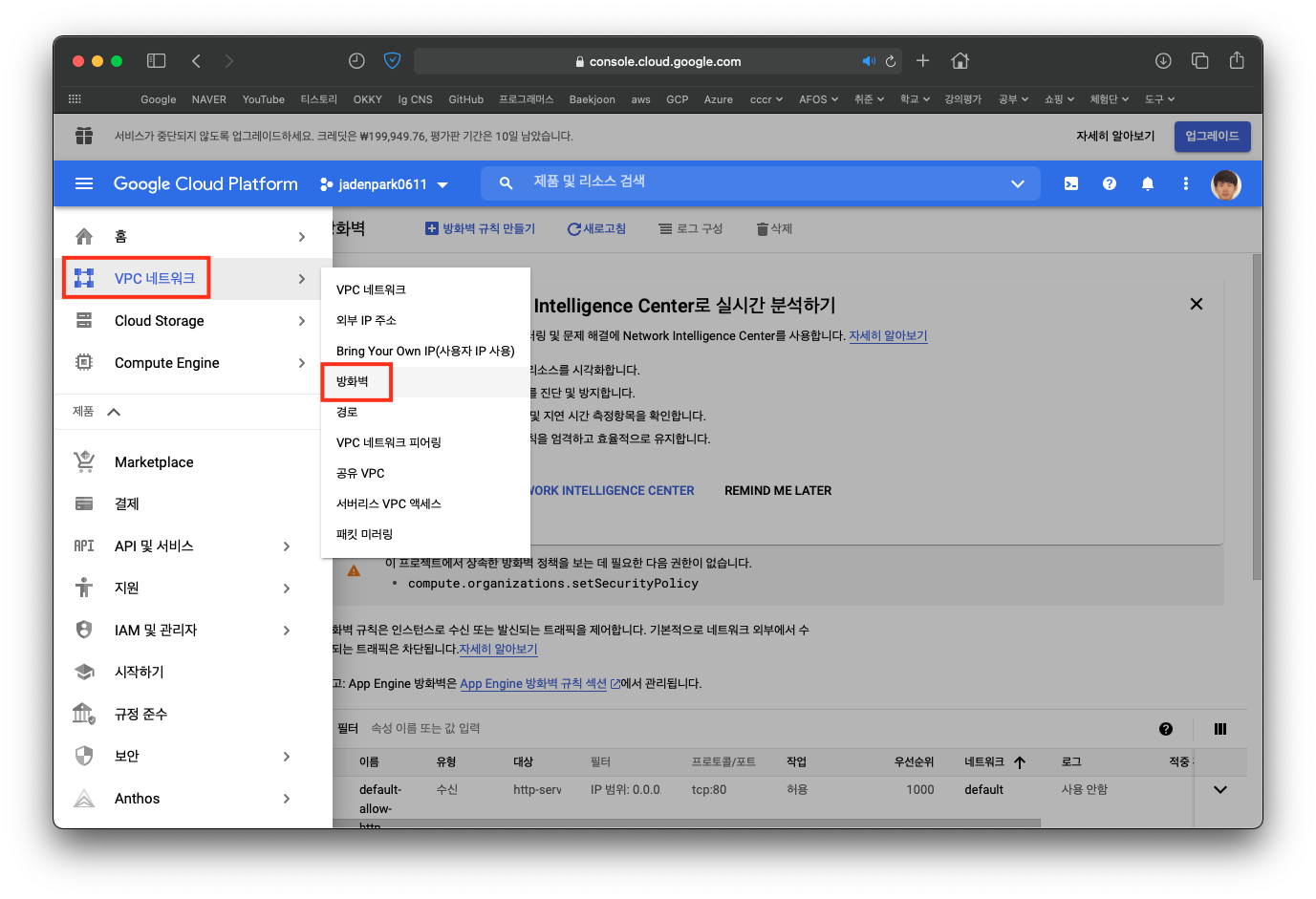Activate Cloud Shell terminal icon
1316x899 pixels.
[x=1071, y=183]
